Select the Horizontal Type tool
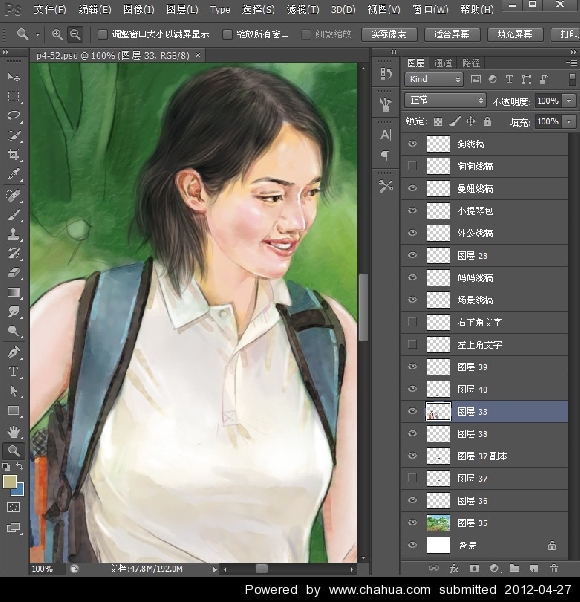580x602 pixels. click(x=13, y=372)
